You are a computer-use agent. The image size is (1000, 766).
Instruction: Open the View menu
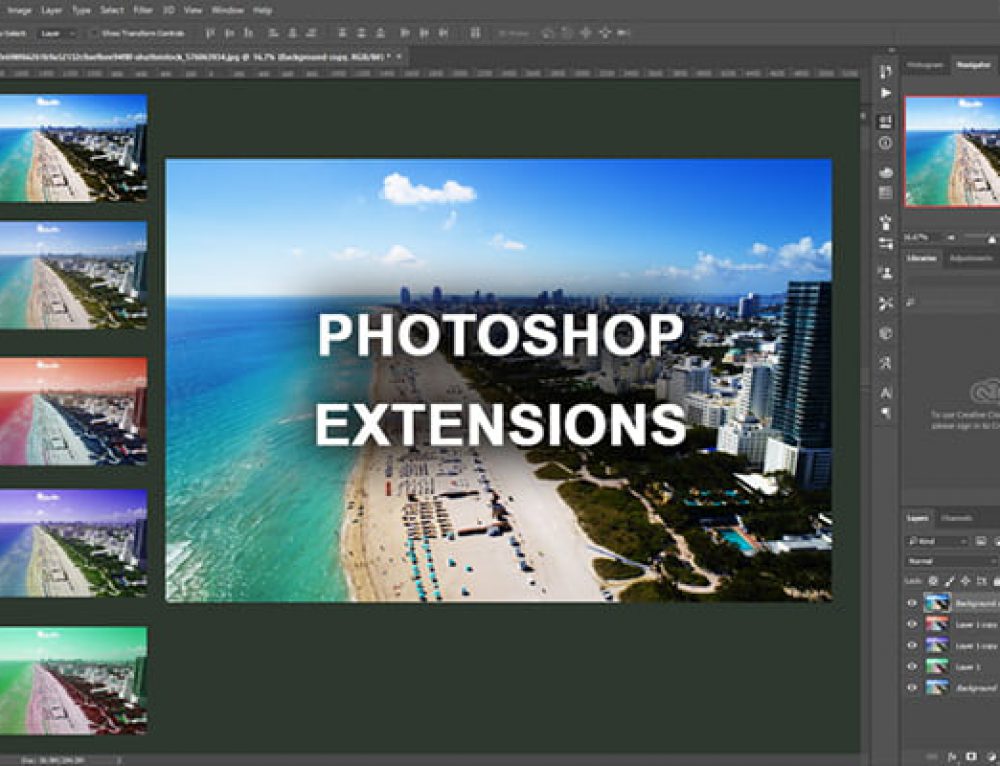point(193,10)
